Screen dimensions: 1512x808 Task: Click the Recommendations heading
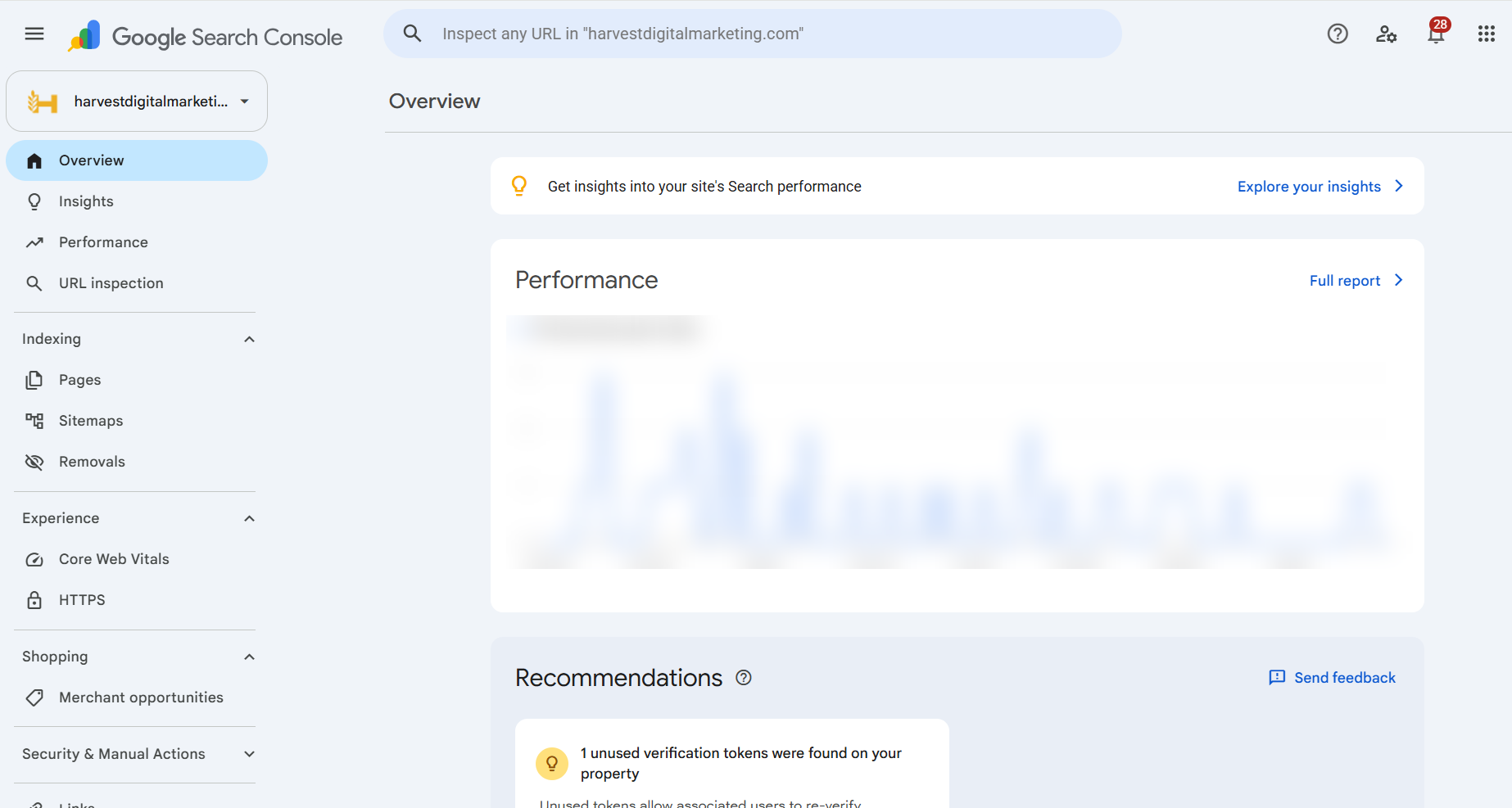[619, 678]
